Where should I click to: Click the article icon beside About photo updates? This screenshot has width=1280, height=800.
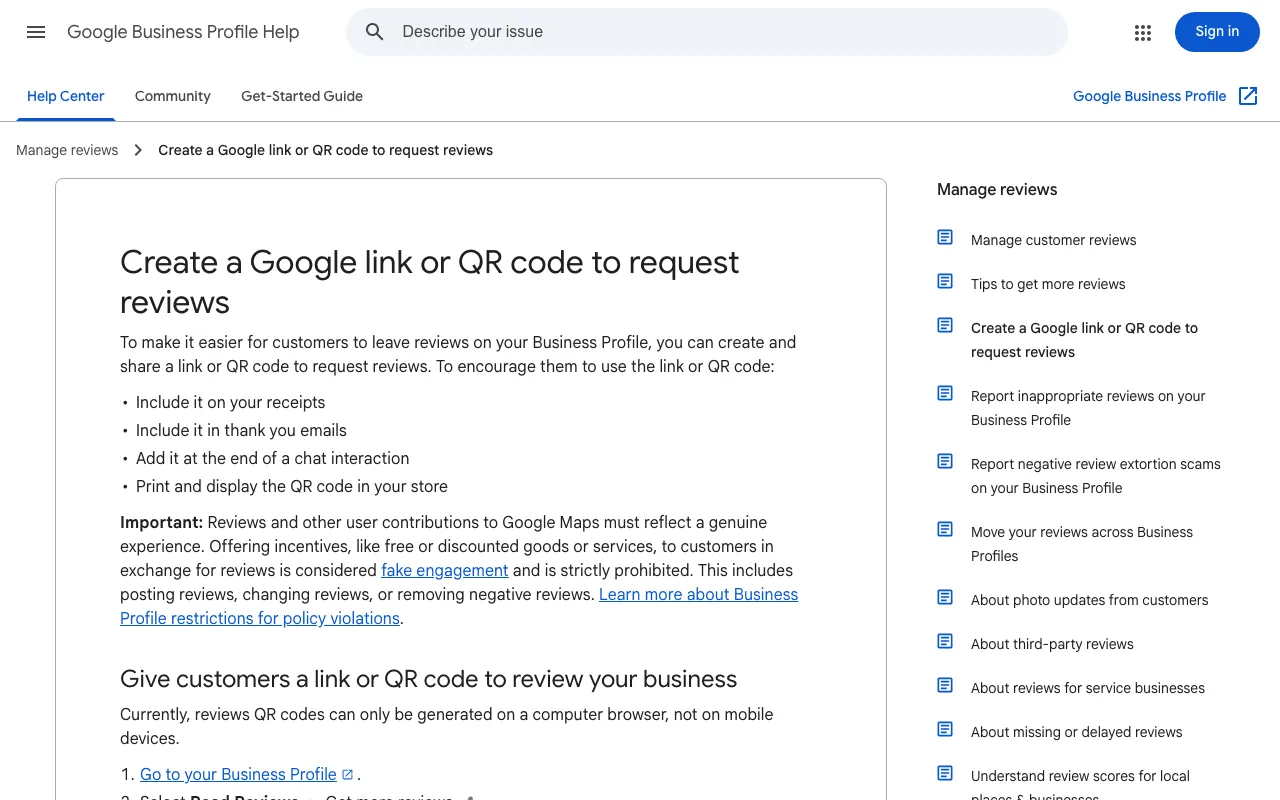tap(945, 597)
